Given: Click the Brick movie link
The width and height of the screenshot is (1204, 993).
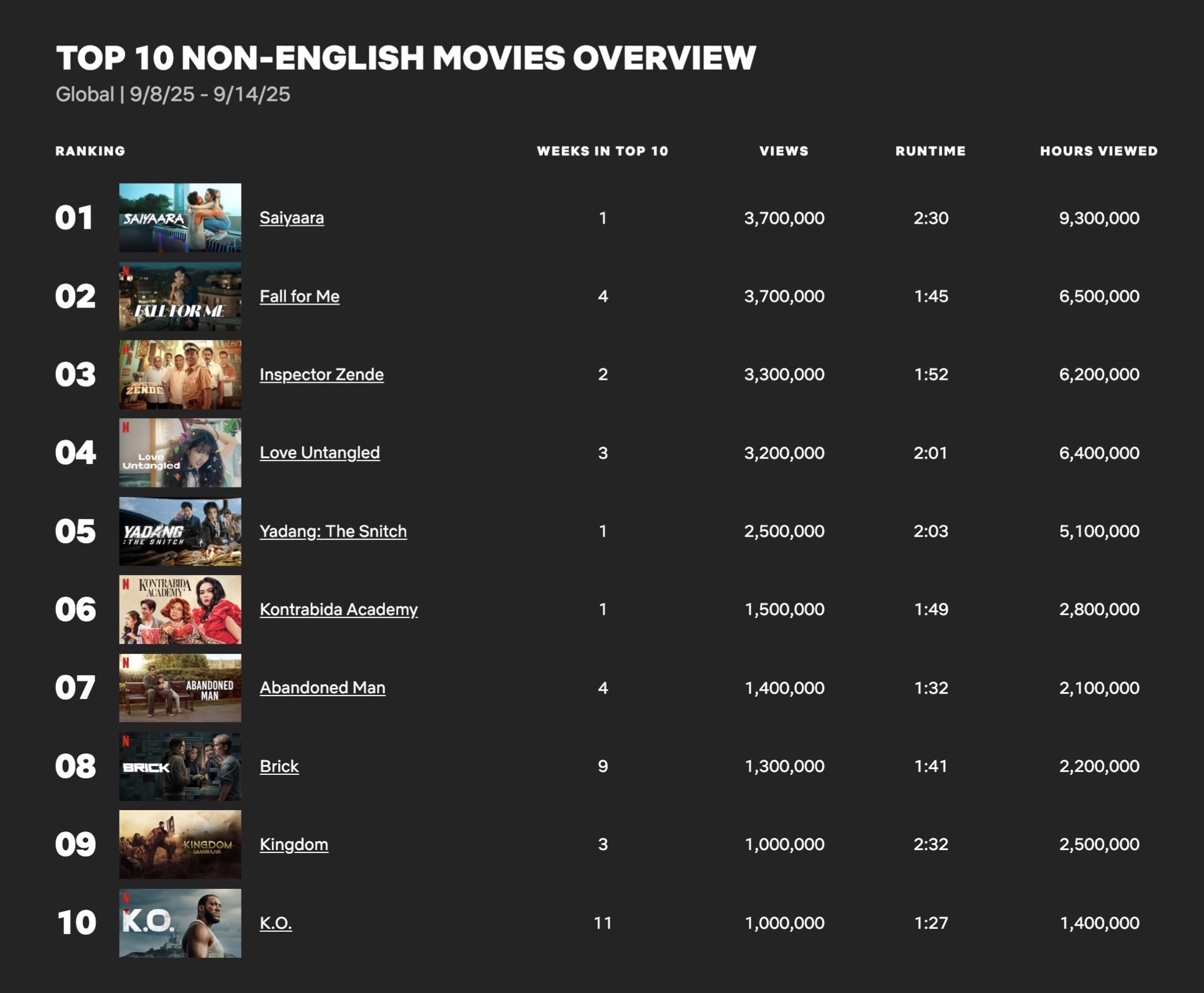Looking at the screenshot, I should pos(279,767).
